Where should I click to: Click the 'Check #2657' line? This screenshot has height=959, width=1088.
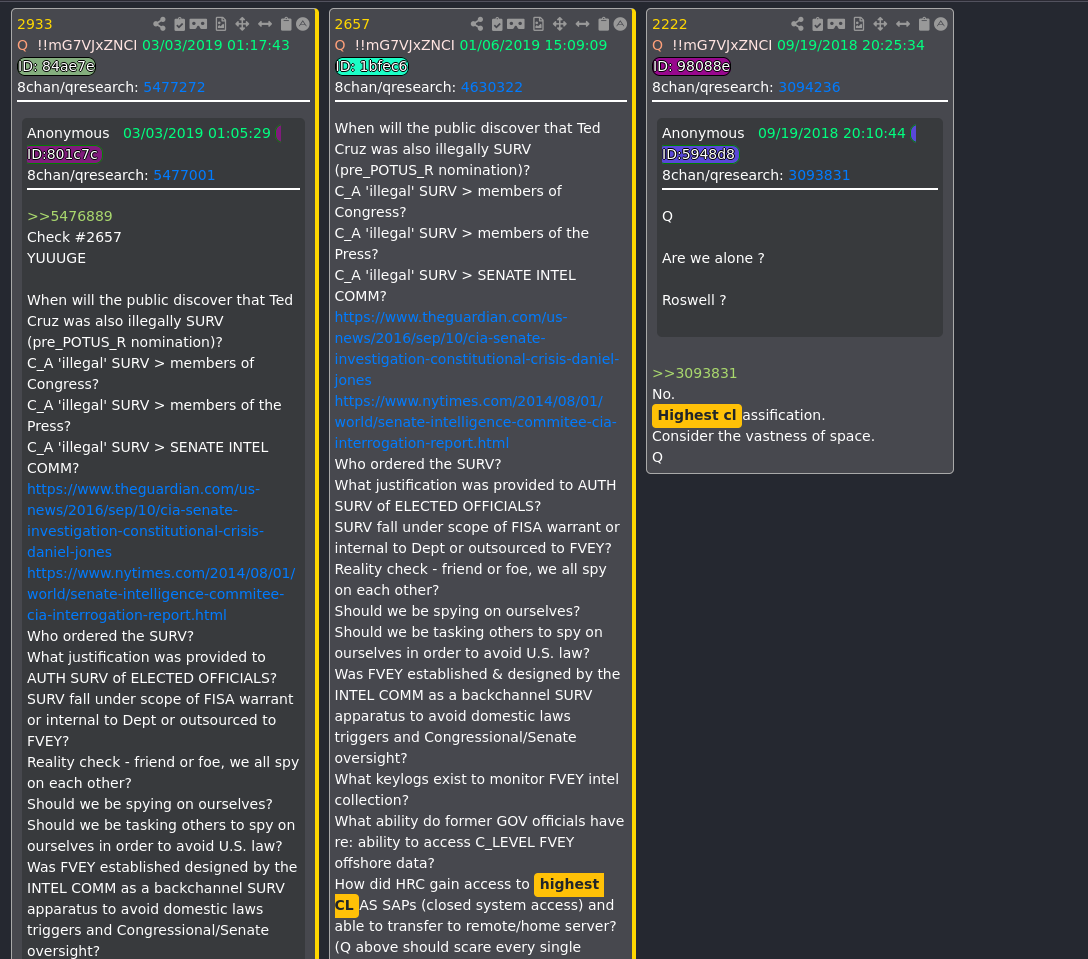click(x=74, y=237)
